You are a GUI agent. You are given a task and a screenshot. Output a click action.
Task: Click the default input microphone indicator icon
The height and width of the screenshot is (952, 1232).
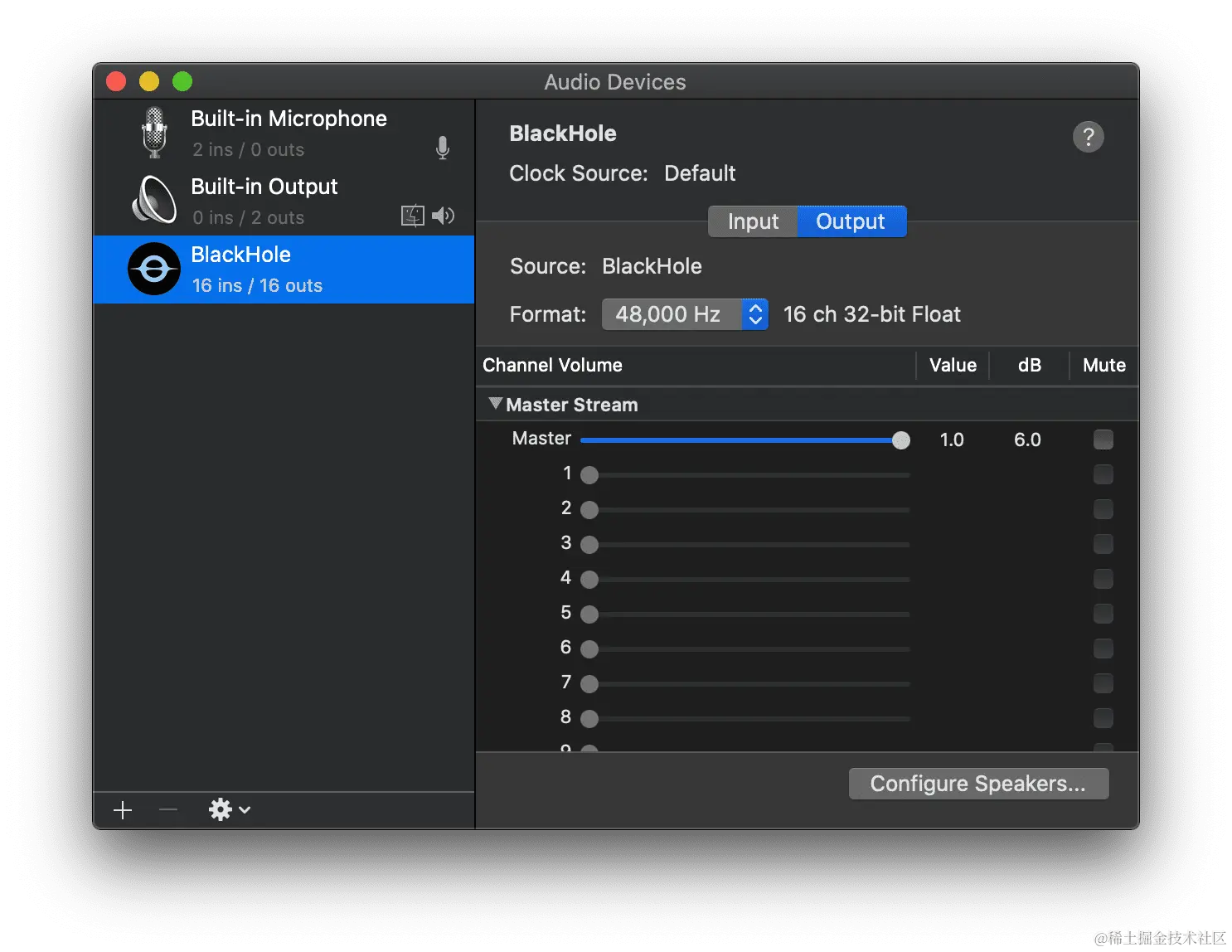coord(443,148)
